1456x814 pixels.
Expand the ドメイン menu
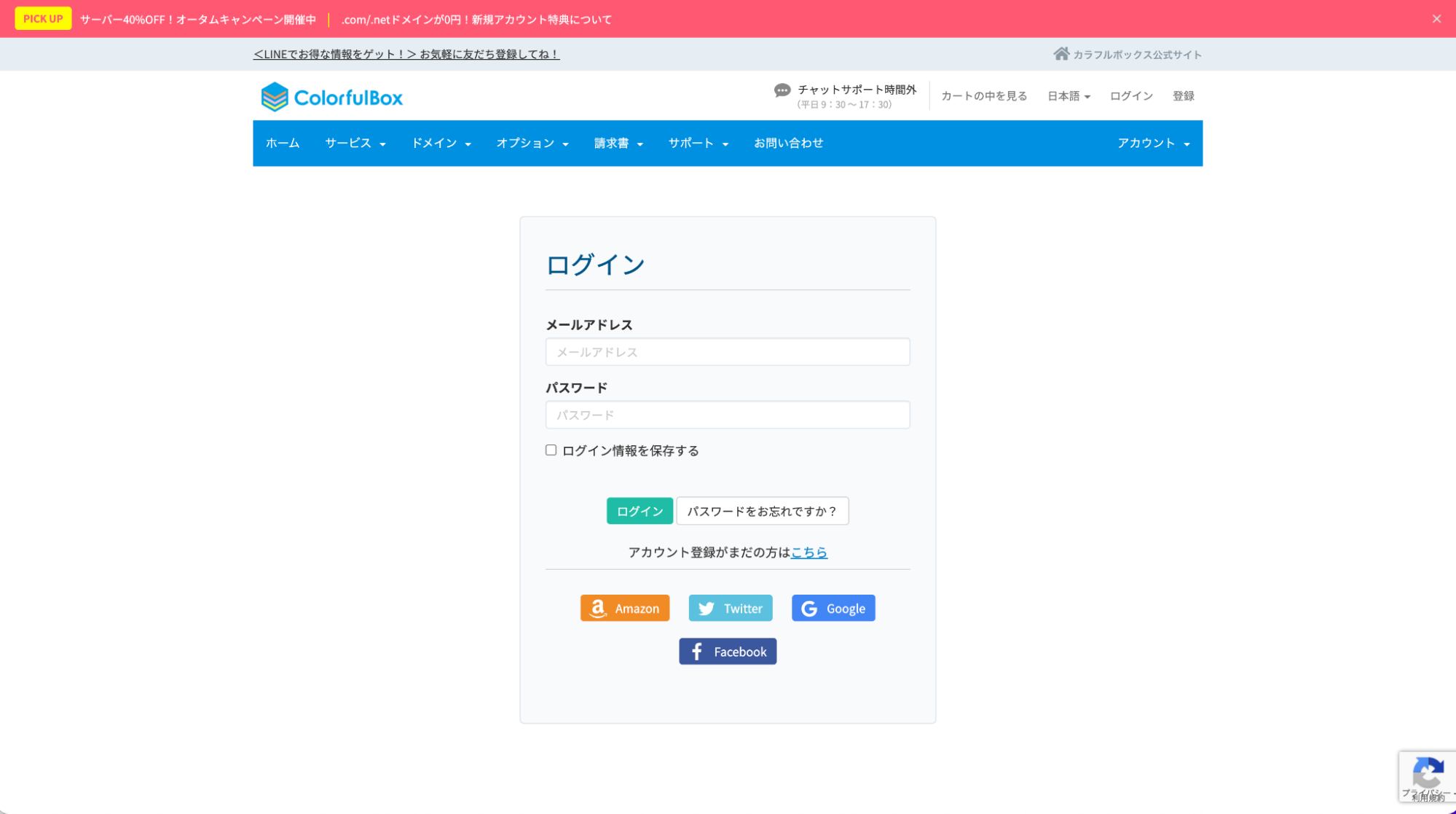tap(441, 143)
